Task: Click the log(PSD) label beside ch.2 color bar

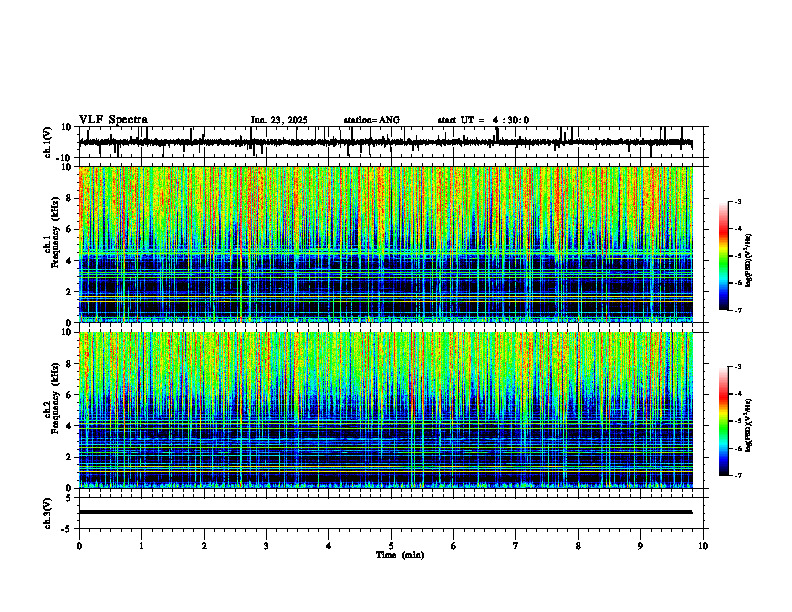Action: (749, 425)
